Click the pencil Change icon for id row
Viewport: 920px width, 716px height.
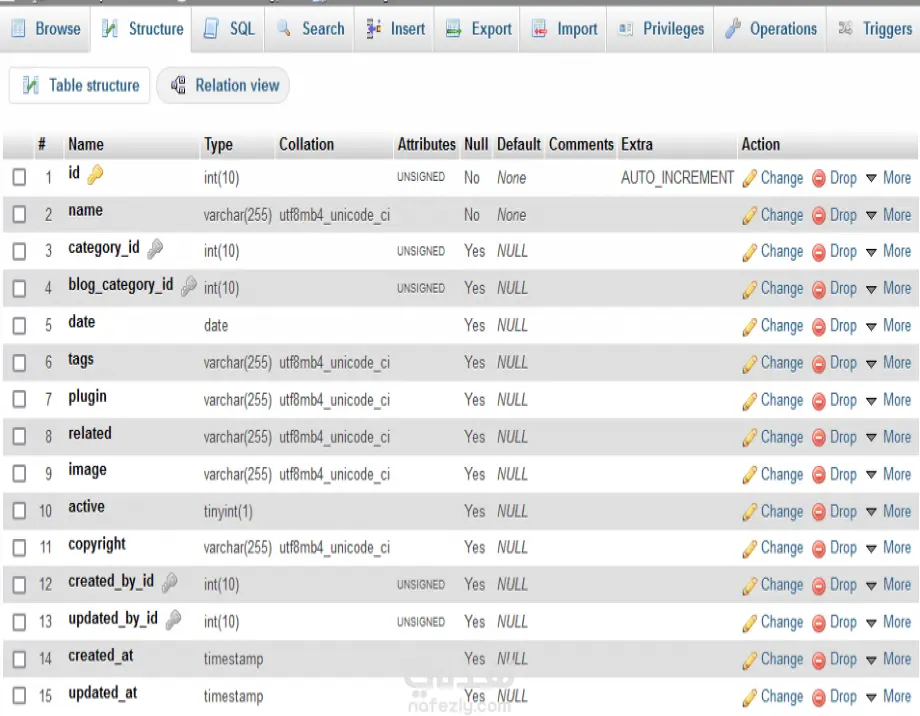[749, 178]
